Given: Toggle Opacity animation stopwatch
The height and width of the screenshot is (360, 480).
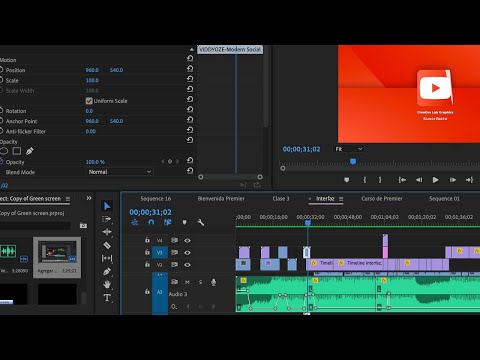Looking at the screenshot, I should coord(1,162).
